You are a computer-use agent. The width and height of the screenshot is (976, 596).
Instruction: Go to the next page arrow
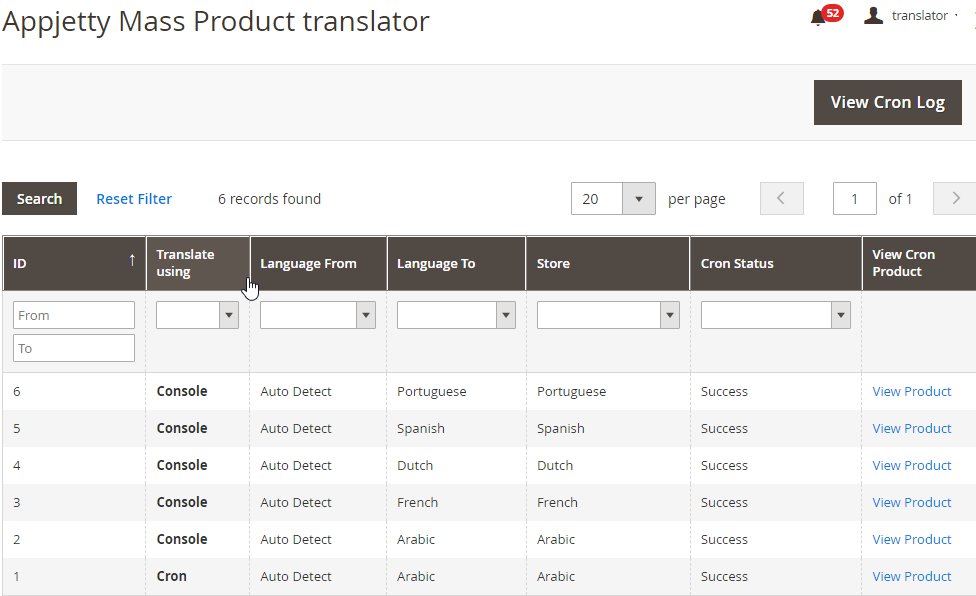[955, 198]
